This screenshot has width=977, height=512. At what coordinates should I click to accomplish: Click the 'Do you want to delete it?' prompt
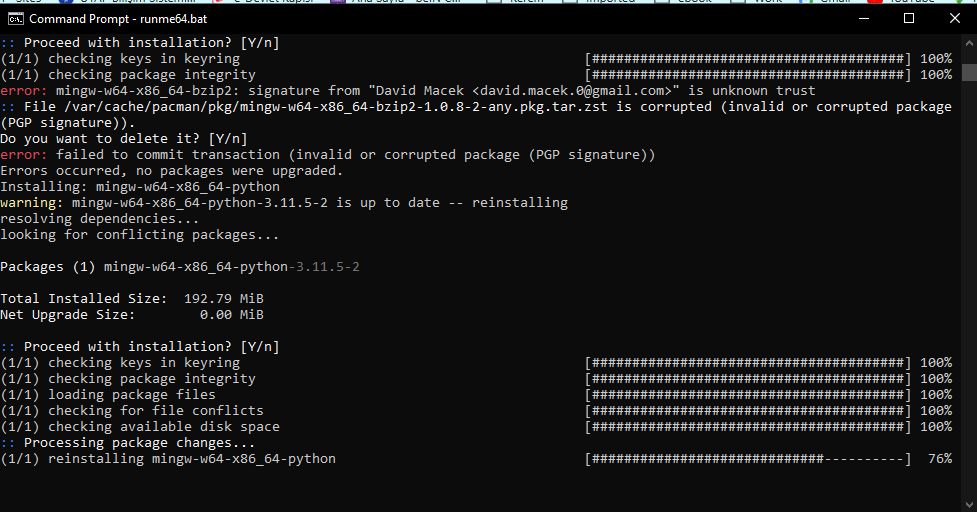click(124, 139)
